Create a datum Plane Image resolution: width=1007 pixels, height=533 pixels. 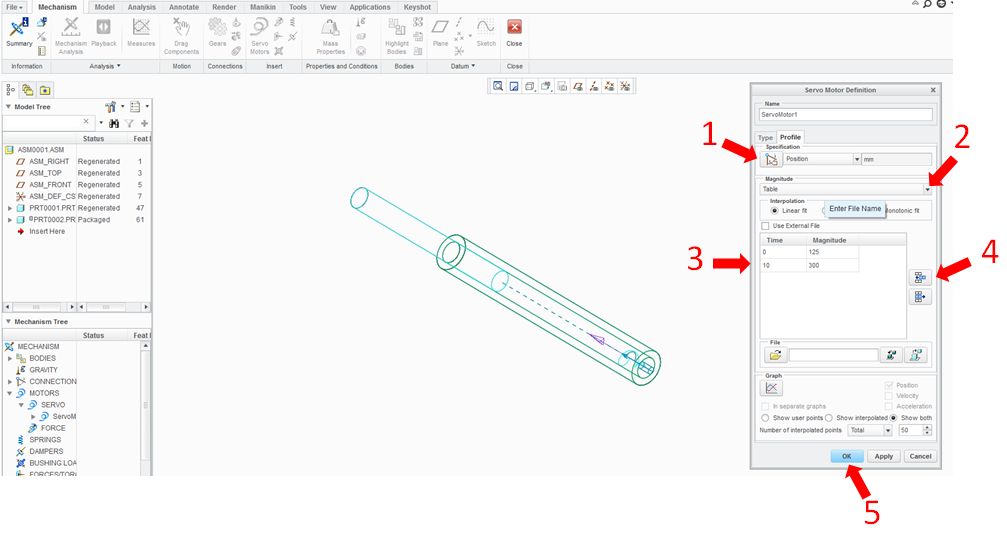440,32
